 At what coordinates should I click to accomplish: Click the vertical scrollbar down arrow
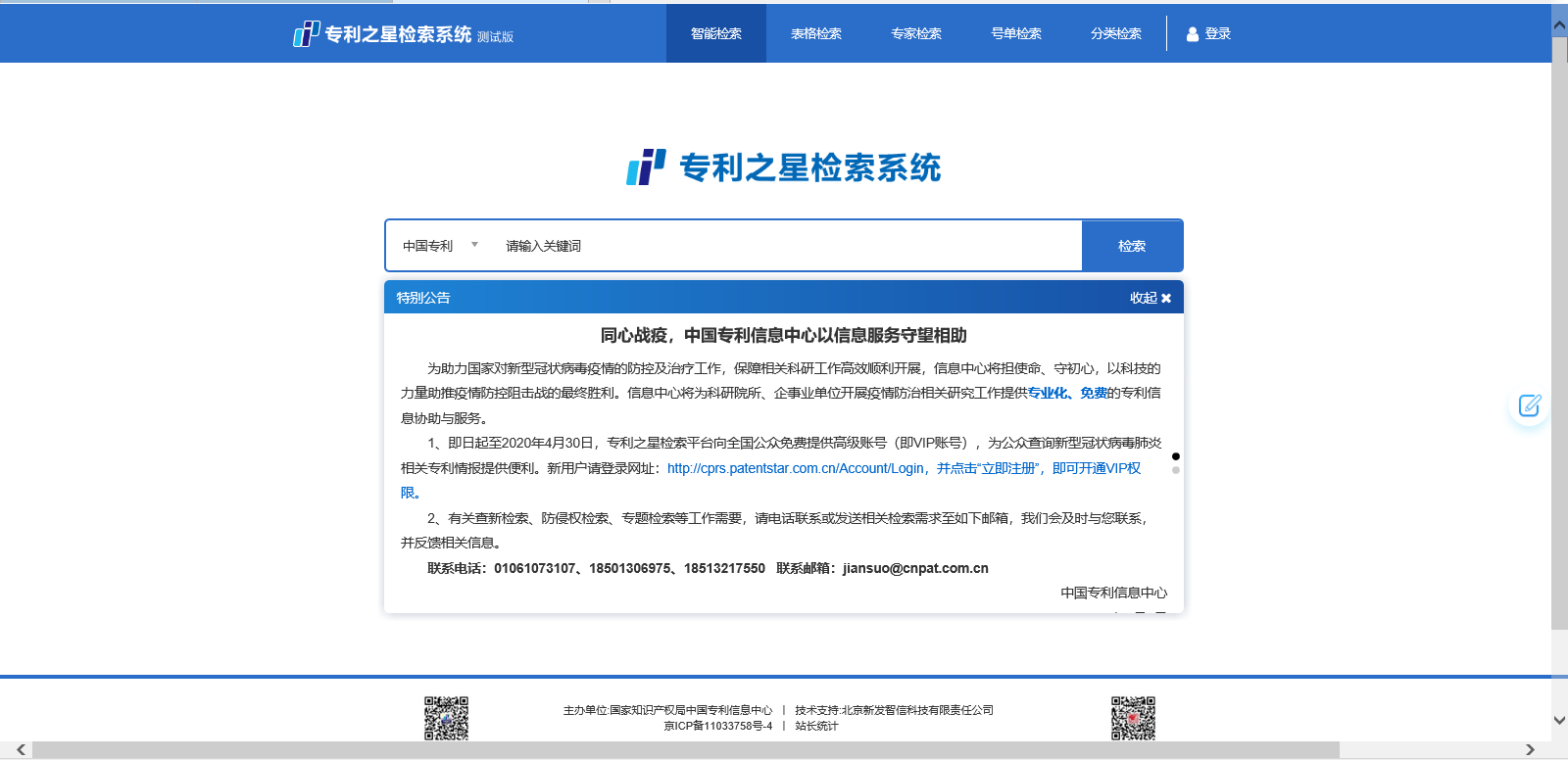tap(1559, 720)
